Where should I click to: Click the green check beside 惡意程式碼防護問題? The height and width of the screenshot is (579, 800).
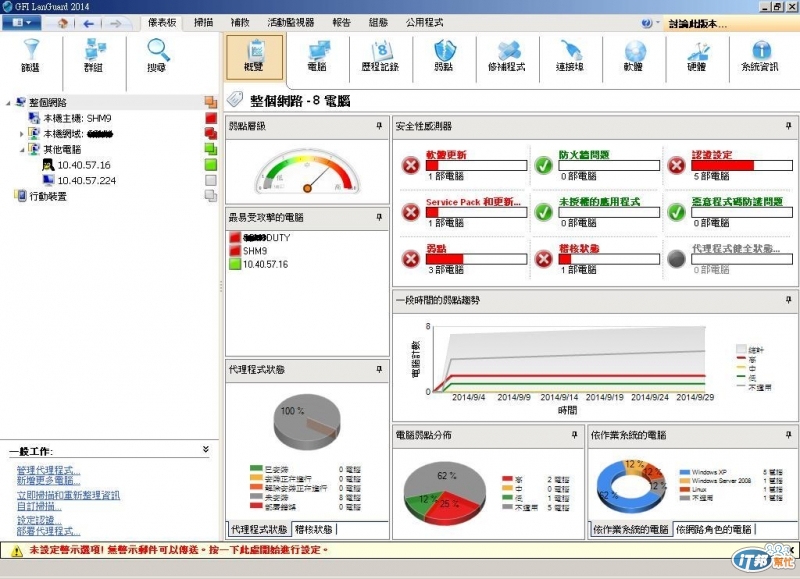pos(677,212)
